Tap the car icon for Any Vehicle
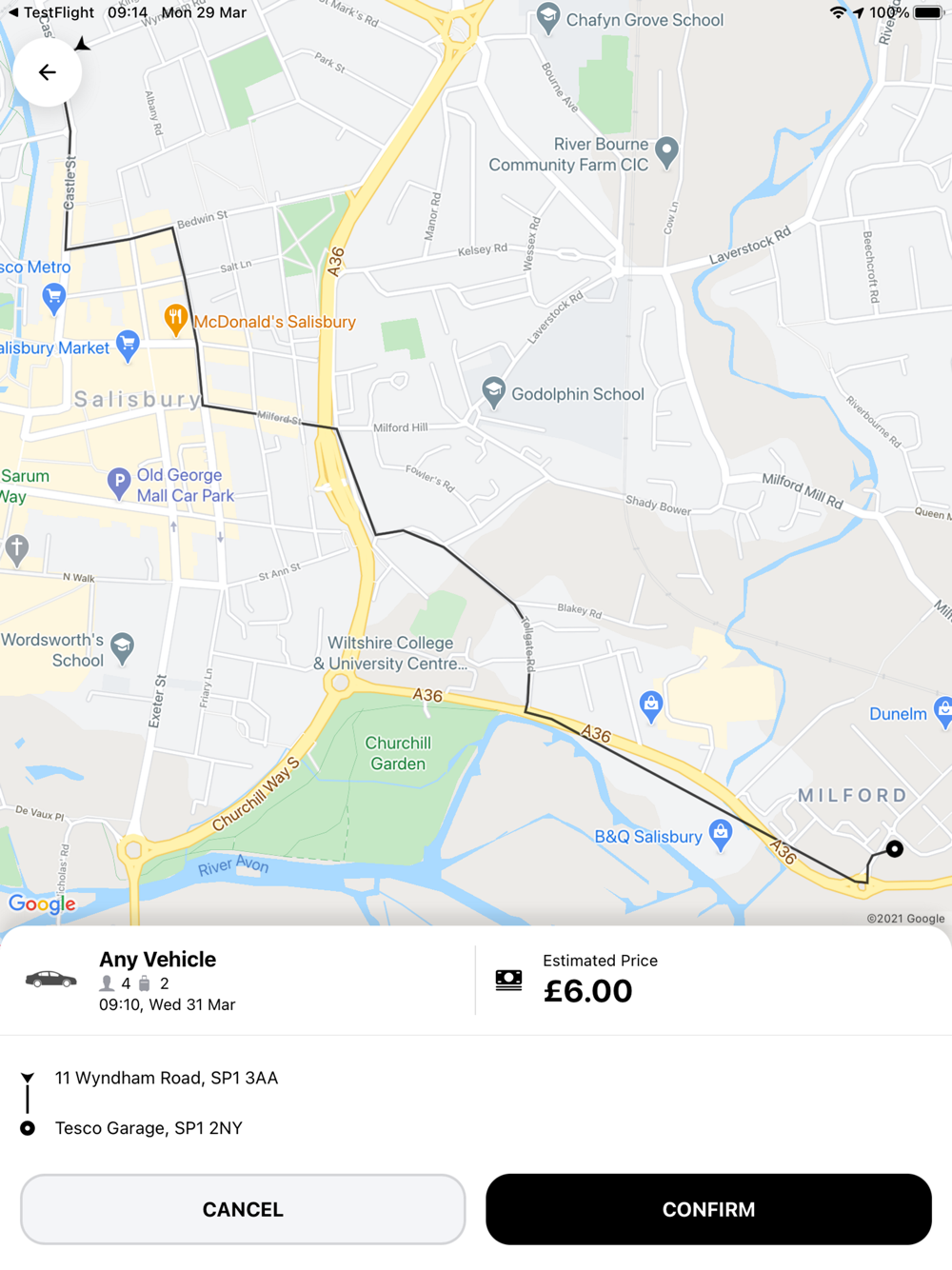The image size is (952, 1270). (50, 979)
